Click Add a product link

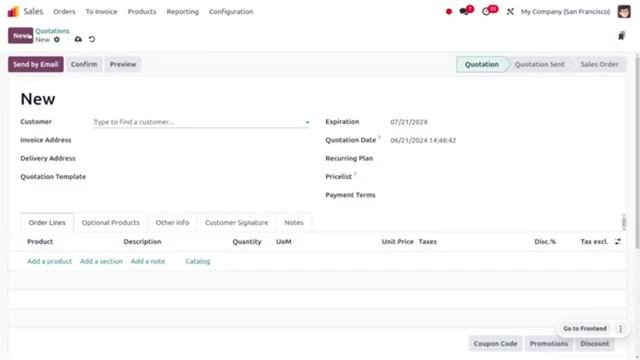[x=49, y=261]
